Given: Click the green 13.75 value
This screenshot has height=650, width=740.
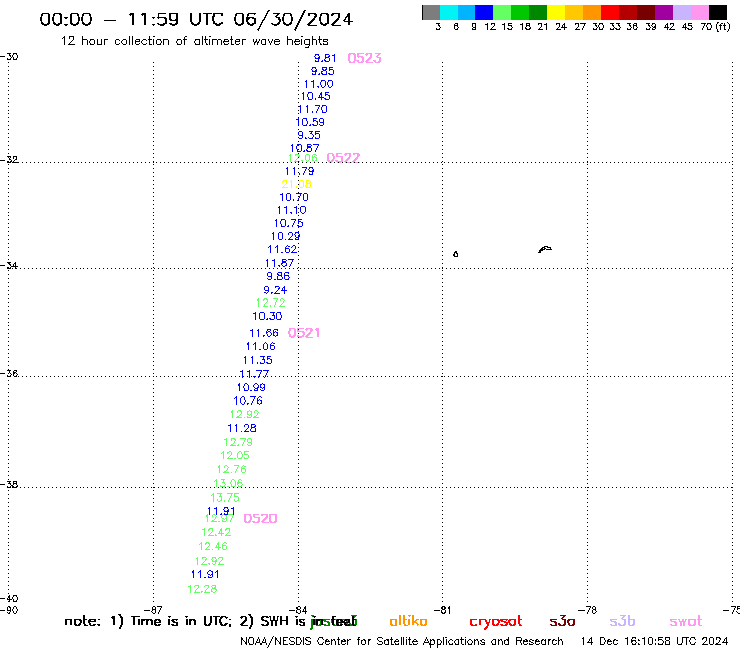Looking at the screenshot, I should (x=225, y=498).
